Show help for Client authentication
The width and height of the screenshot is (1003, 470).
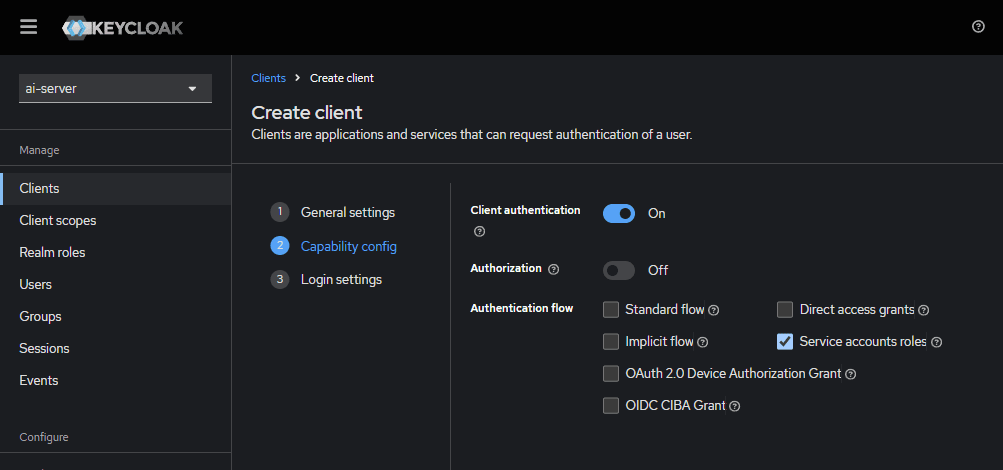[x=479, y=231]
